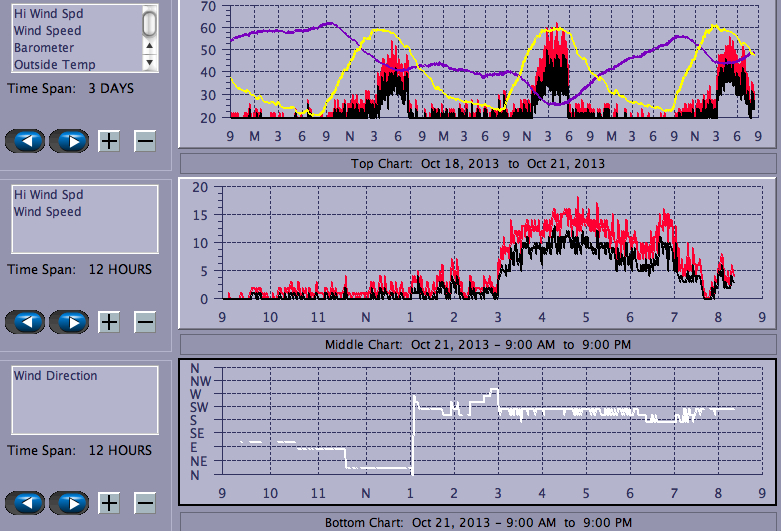781x531 pixels.
Task: Click inside the Wind Direction chart area
Action: tap(480, 430)
